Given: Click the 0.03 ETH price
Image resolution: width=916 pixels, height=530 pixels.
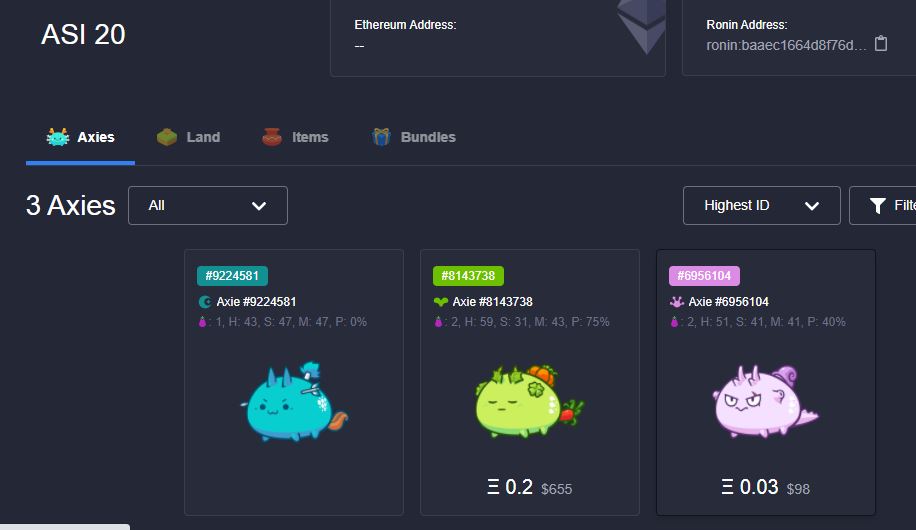Looking at the screenshot, I should pyautogui.click(x=759, y=487).
